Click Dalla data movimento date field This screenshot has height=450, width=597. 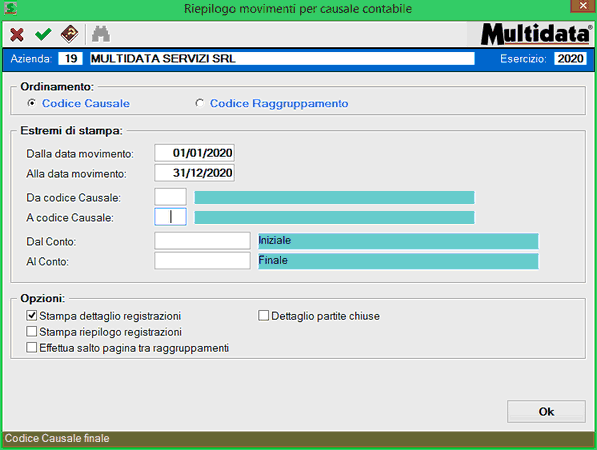194,153
